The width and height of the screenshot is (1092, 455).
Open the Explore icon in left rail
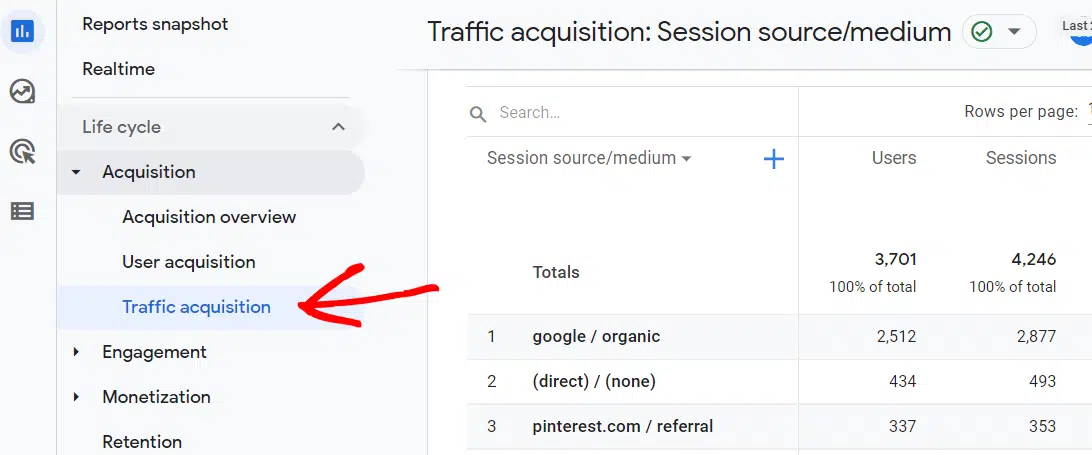[x=22, y=92]
